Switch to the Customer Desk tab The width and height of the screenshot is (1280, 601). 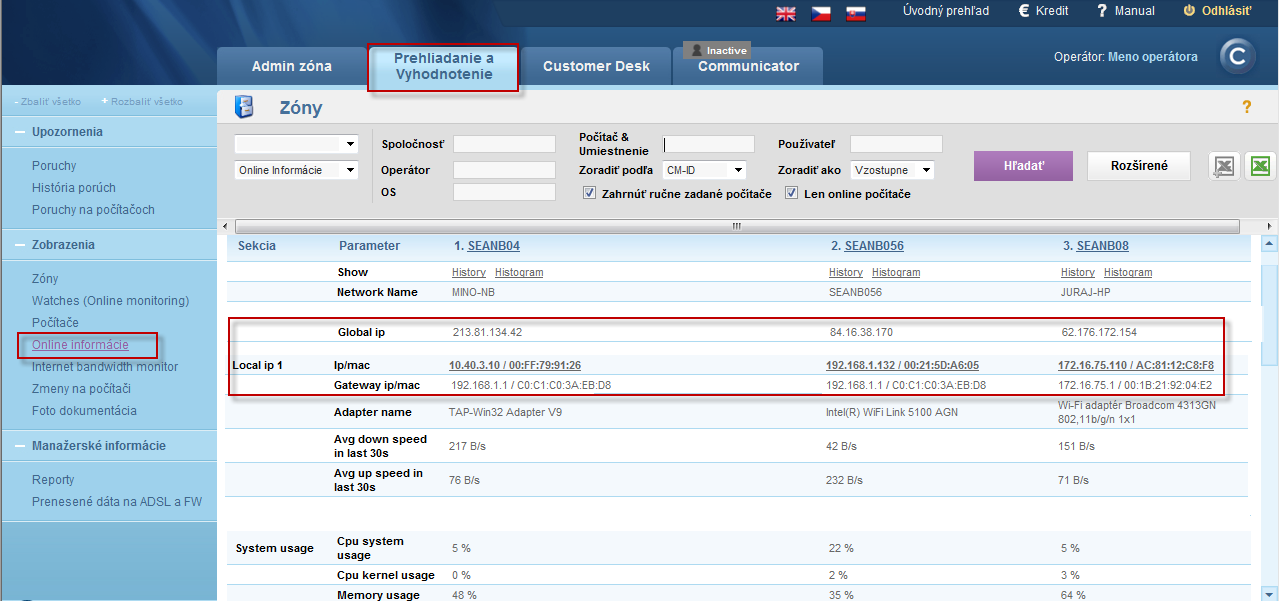pos(596,66)
